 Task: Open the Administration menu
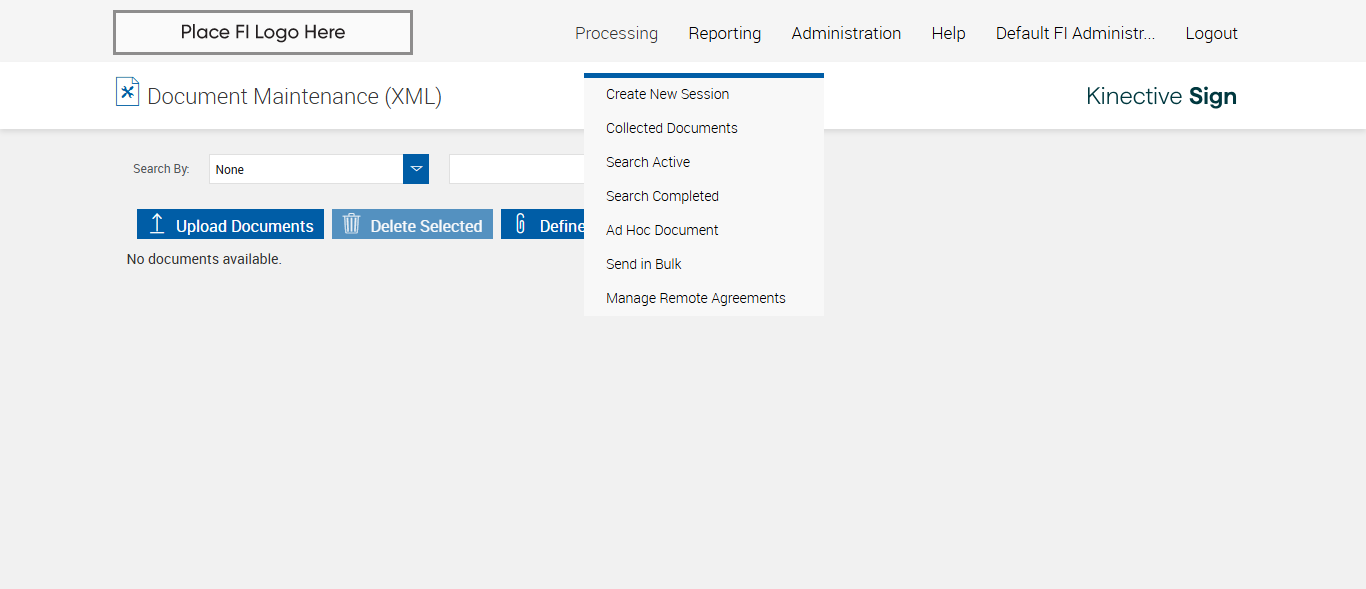[846, 33]
